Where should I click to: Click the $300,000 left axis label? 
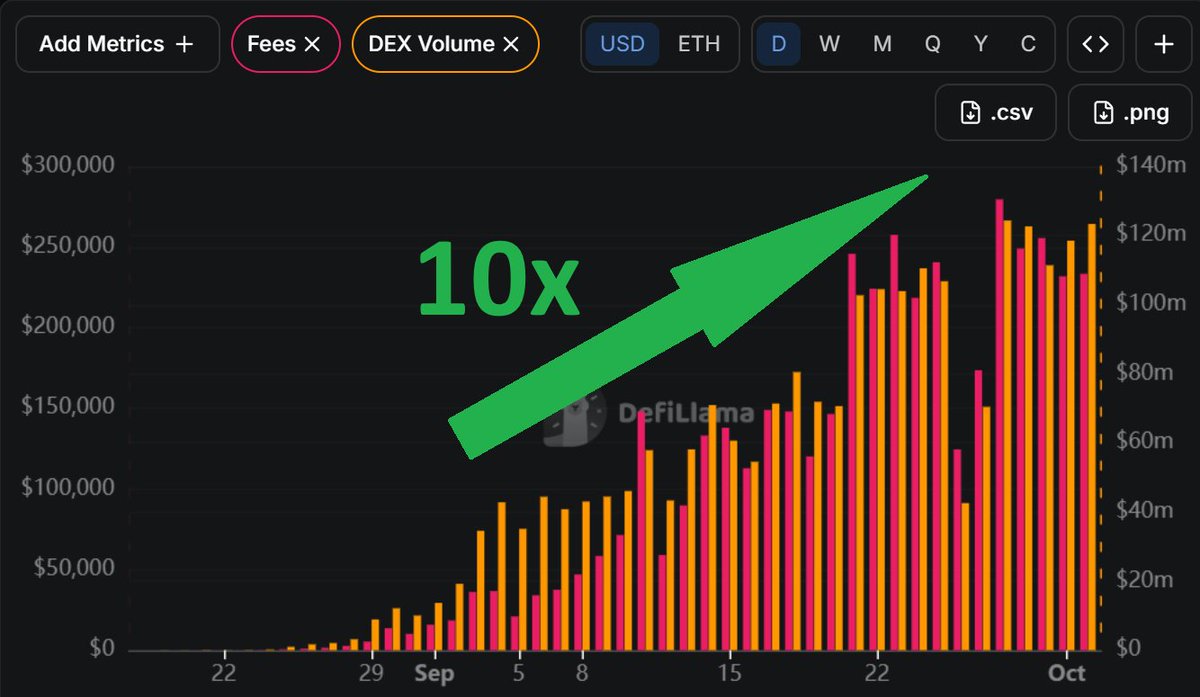(x=67, y=164)
